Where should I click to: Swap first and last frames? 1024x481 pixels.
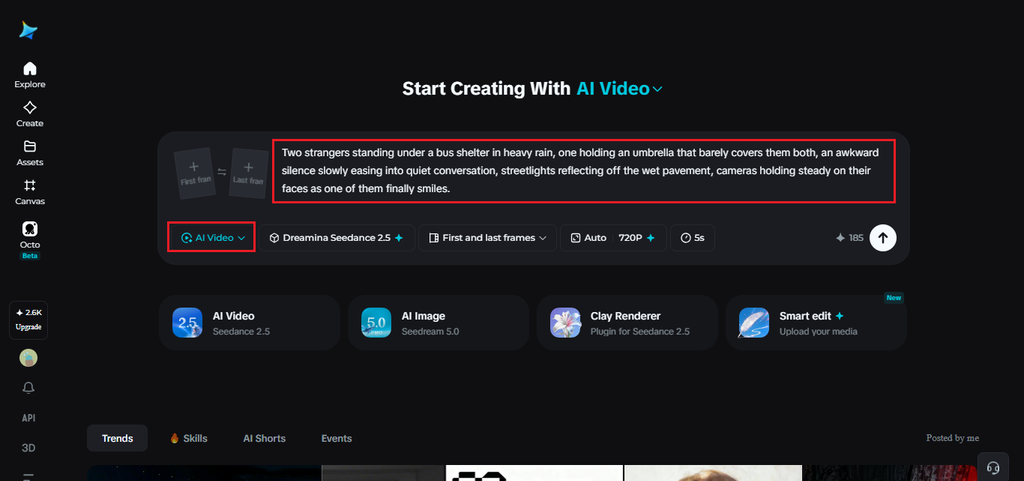(222, 172)
